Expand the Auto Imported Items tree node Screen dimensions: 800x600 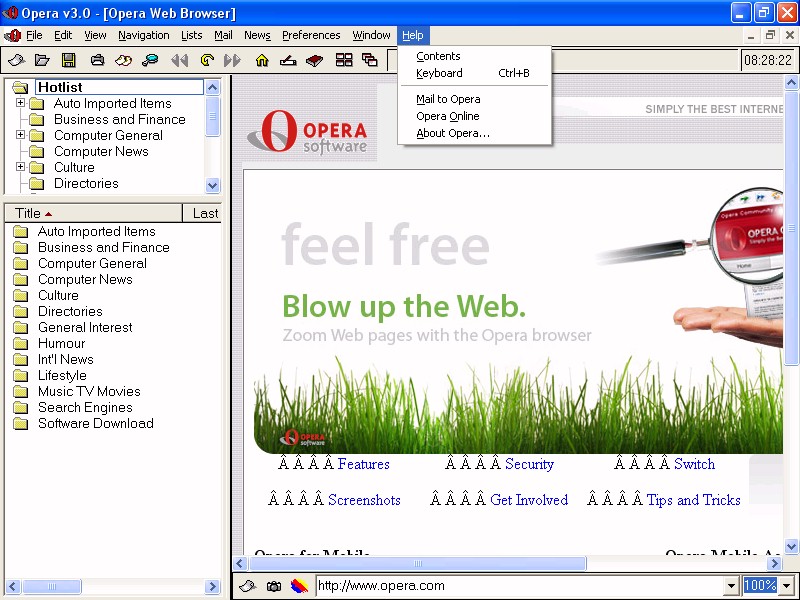[20, 103]
